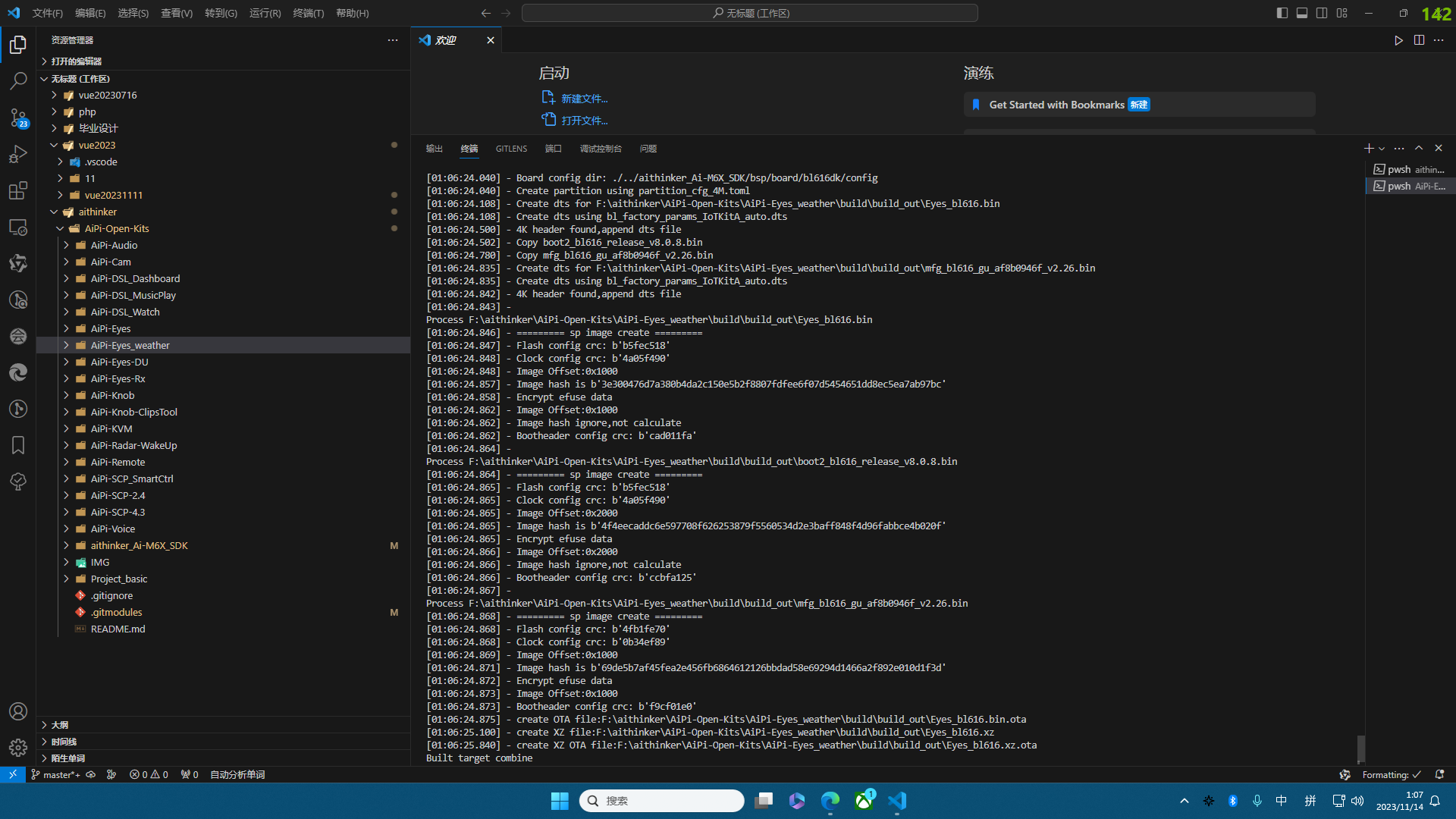1456x819 pixels.
Task: Click the command center search box
Action: (750, 13)
